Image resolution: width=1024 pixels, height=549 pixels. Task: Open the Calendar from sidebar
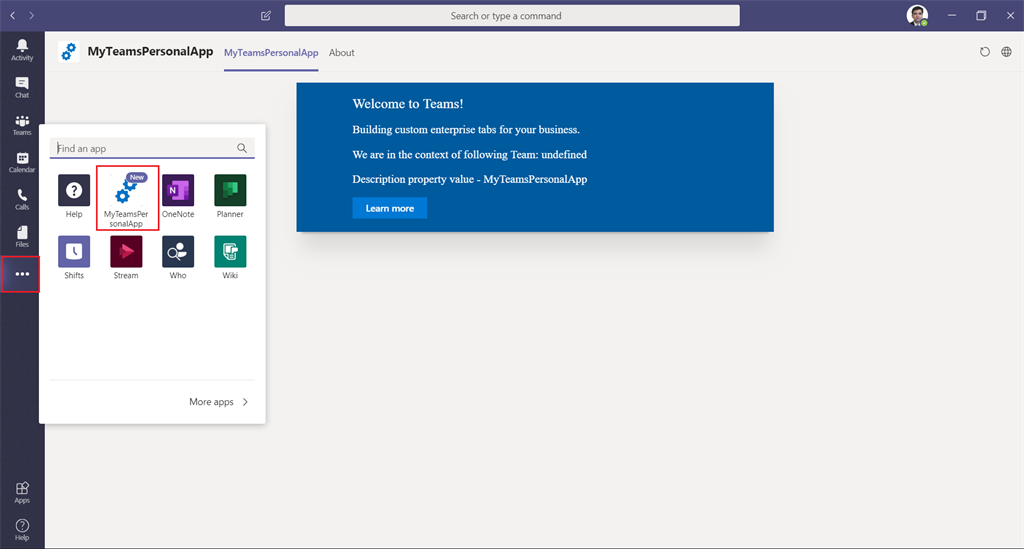click(x=22, y=162)
